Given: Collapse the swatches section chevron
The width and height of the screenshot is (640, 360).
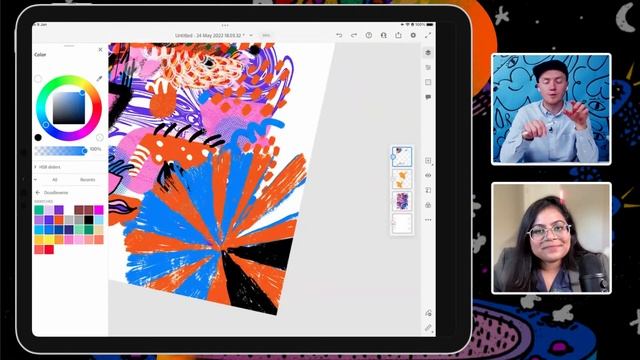Looking at the screenshot, I should 36,180.
